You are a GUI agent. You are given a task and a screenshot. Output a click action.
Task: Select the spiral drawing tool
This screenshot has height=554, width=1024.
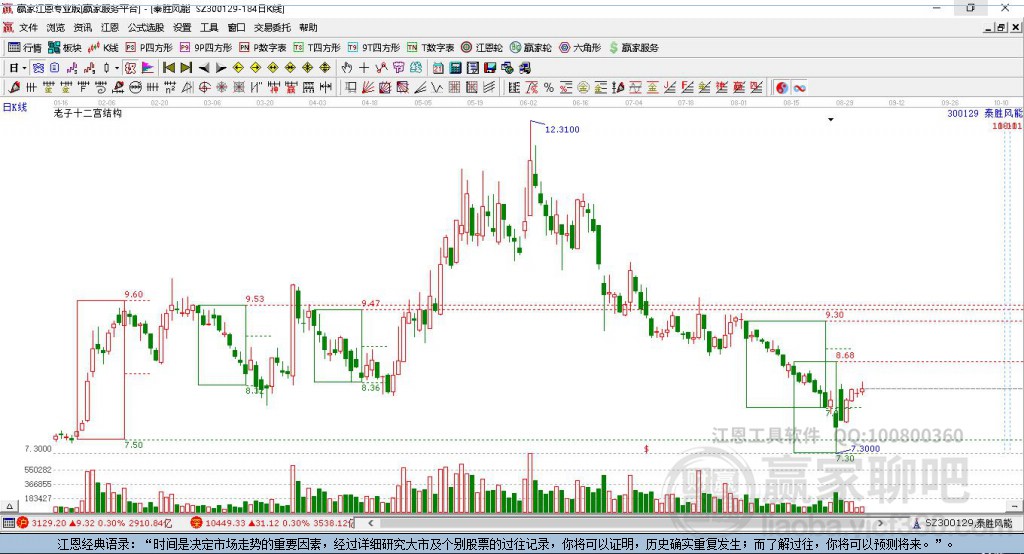coord(101,88)
